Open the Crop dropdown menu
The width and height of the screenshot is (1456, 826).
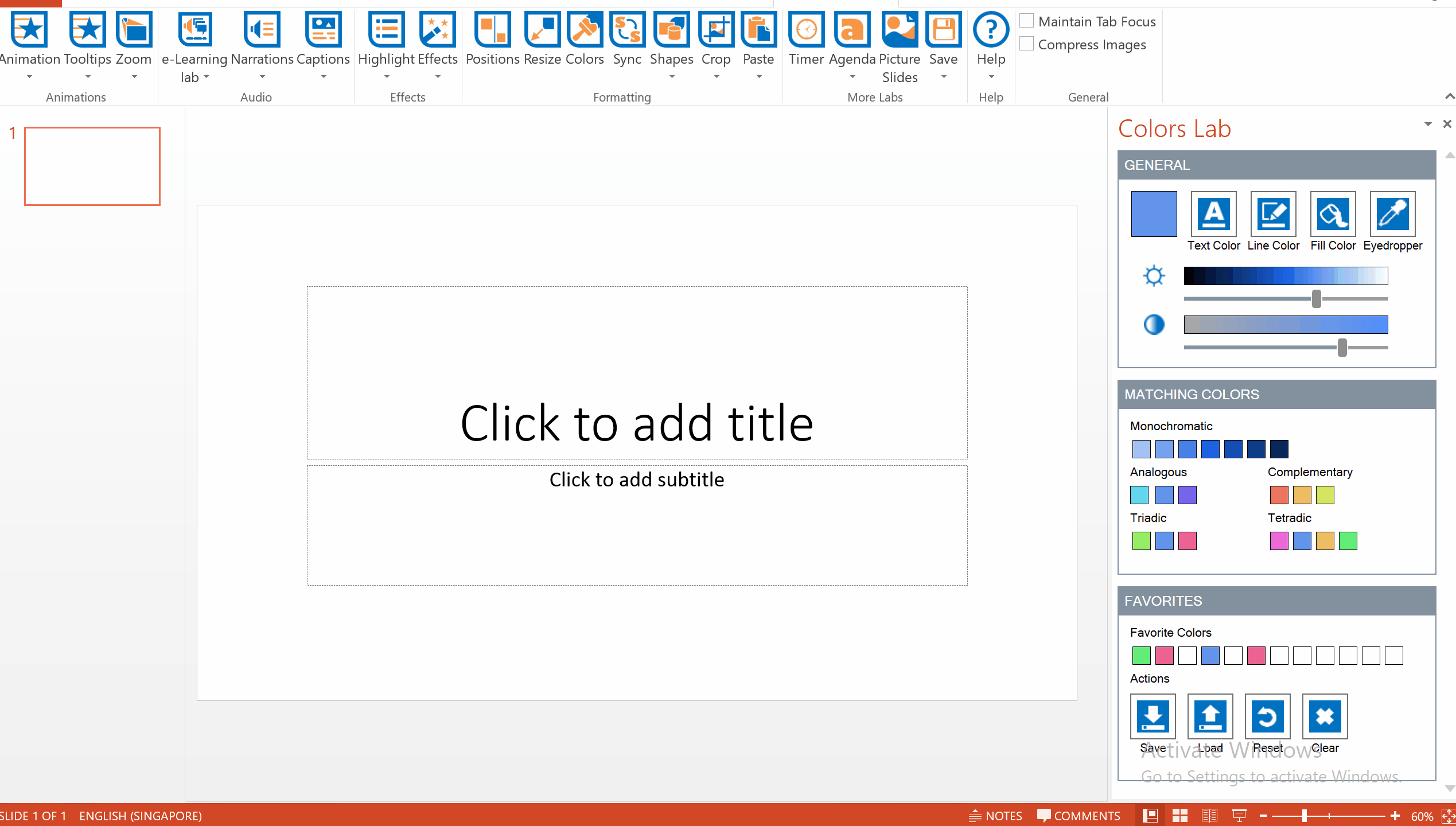[717, 76]
